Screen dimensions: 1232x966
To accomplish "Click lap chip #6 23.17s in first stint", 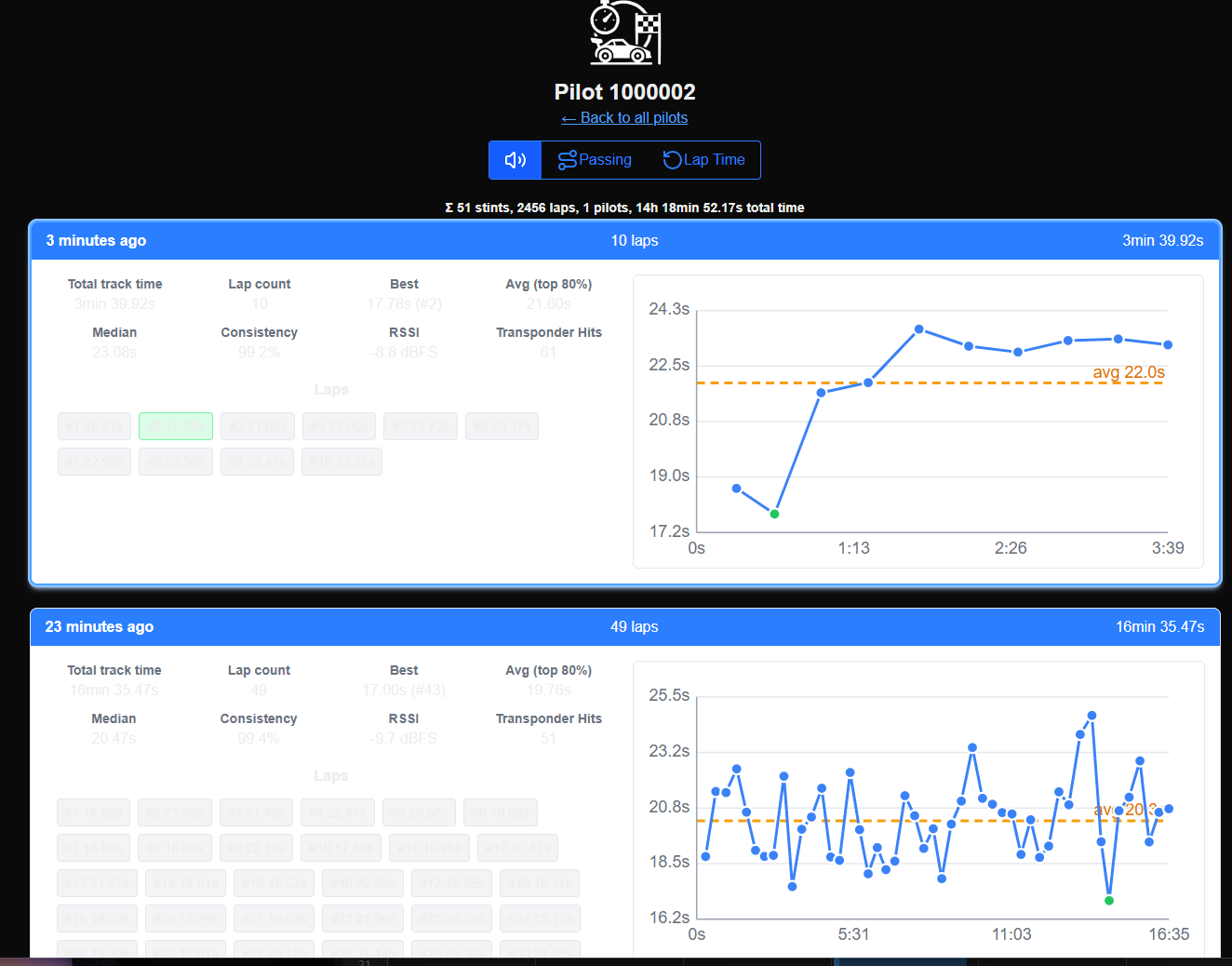I will coord(502,426).
